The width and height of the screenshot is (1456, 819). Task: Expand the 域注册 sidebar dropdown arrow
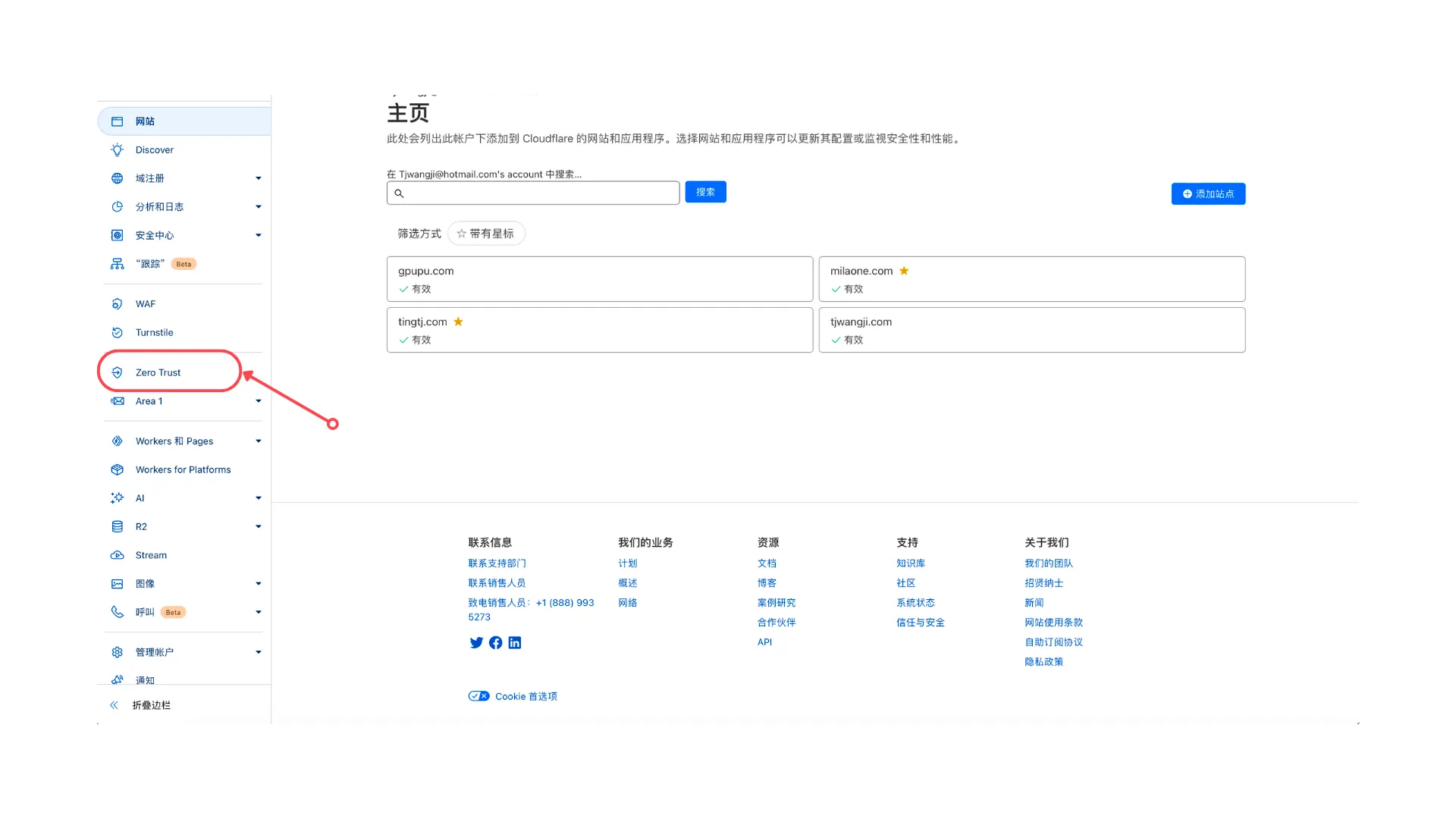[x=259, y=179]
